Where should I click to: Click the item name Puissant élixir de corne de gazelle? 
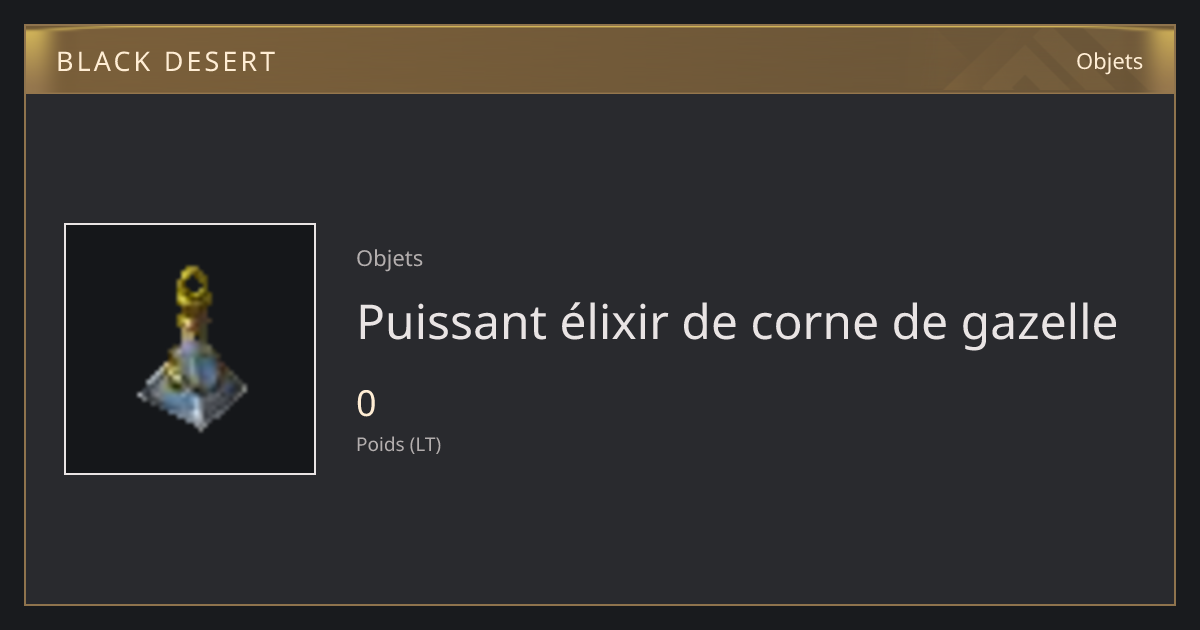[x=737, y=323]
